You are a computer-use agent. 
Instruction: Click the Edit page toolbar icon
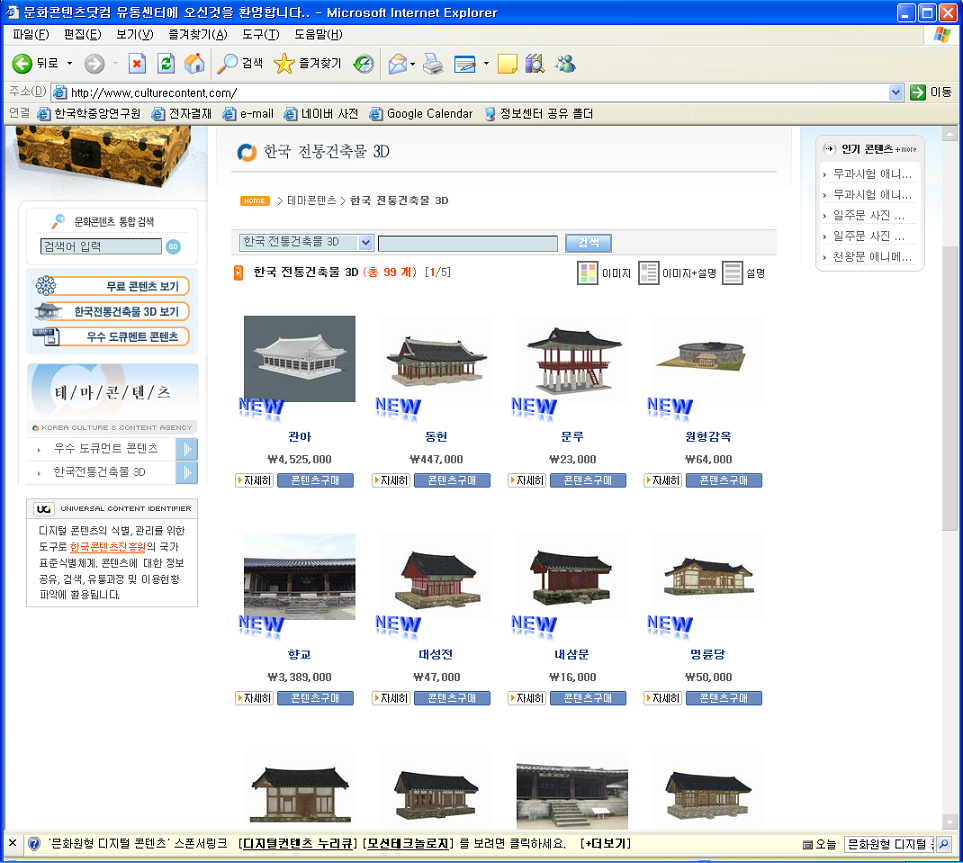(x=465, y=63)
